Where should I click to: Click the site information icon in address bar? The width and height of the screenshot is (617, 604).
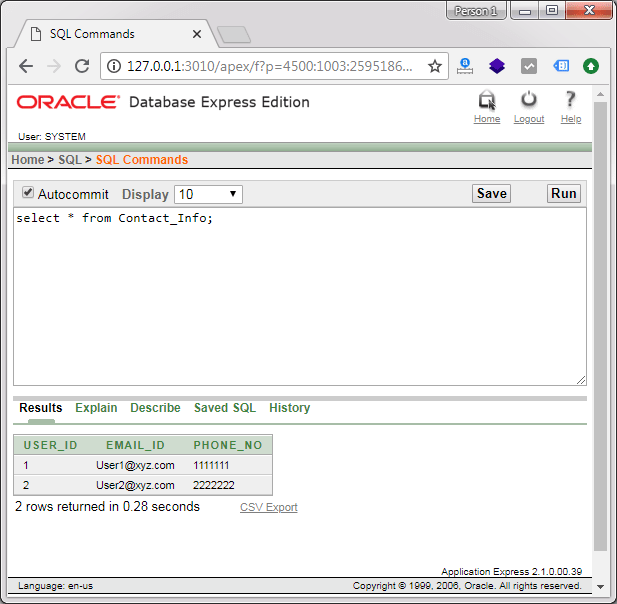114,66
